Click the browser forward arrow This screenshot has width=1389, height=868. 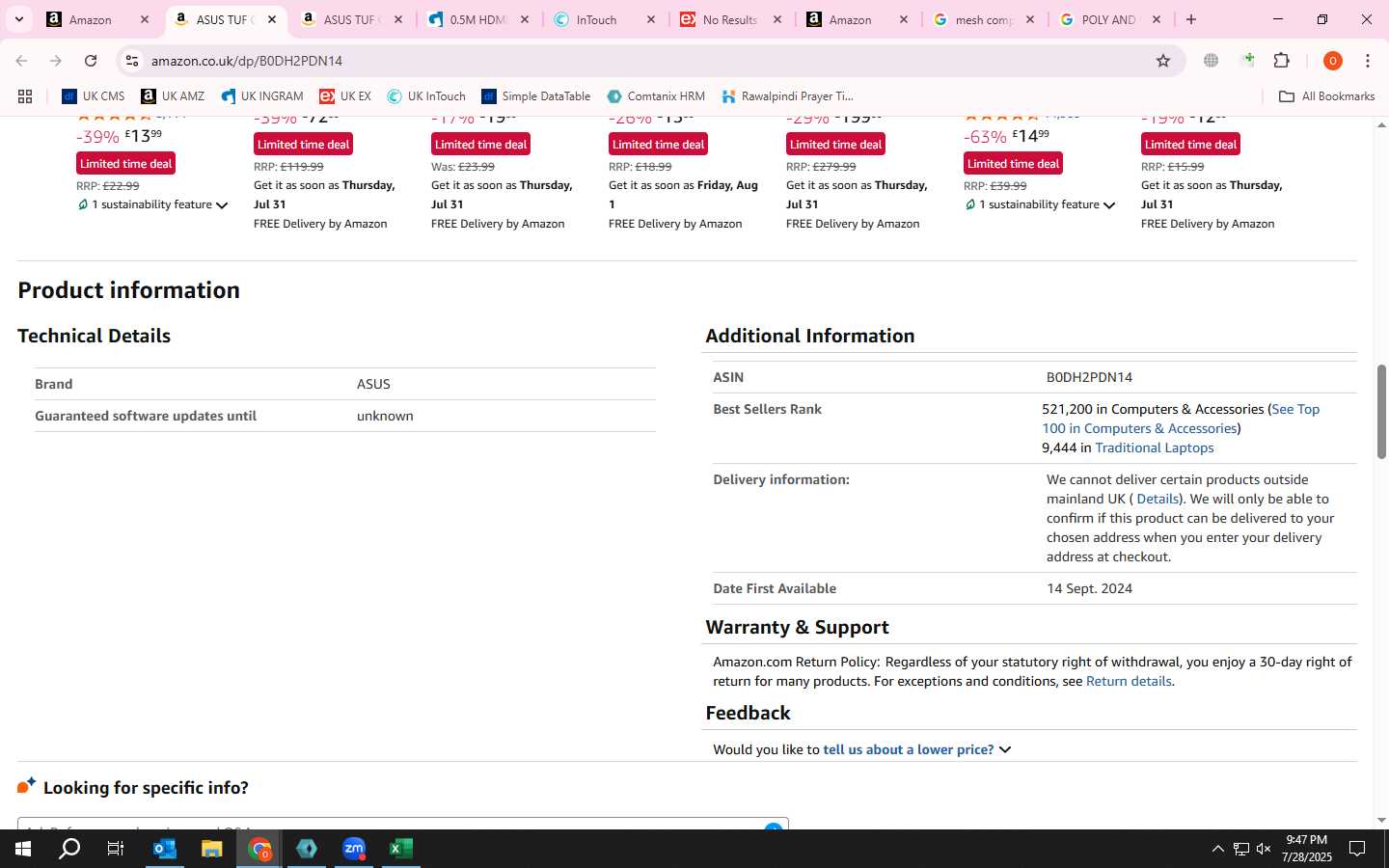(x=56, y=61)
